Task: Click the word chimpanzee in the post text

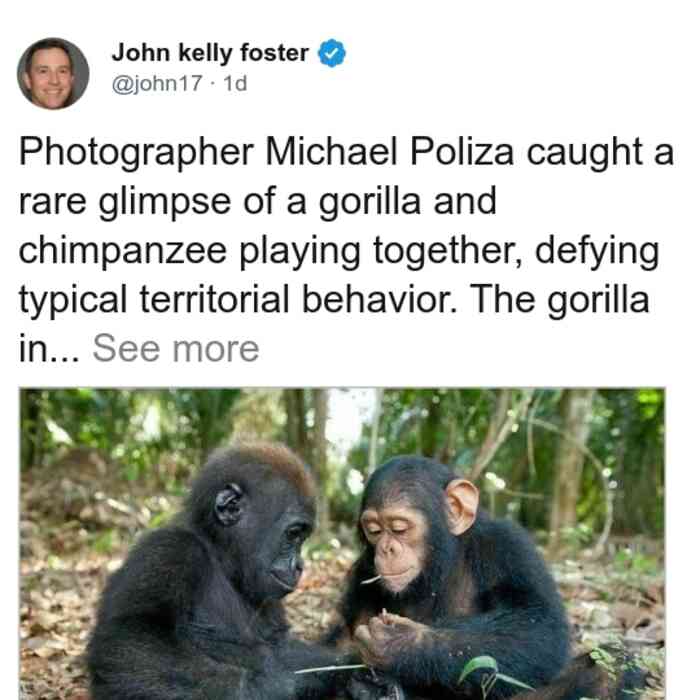Action: 122,251
